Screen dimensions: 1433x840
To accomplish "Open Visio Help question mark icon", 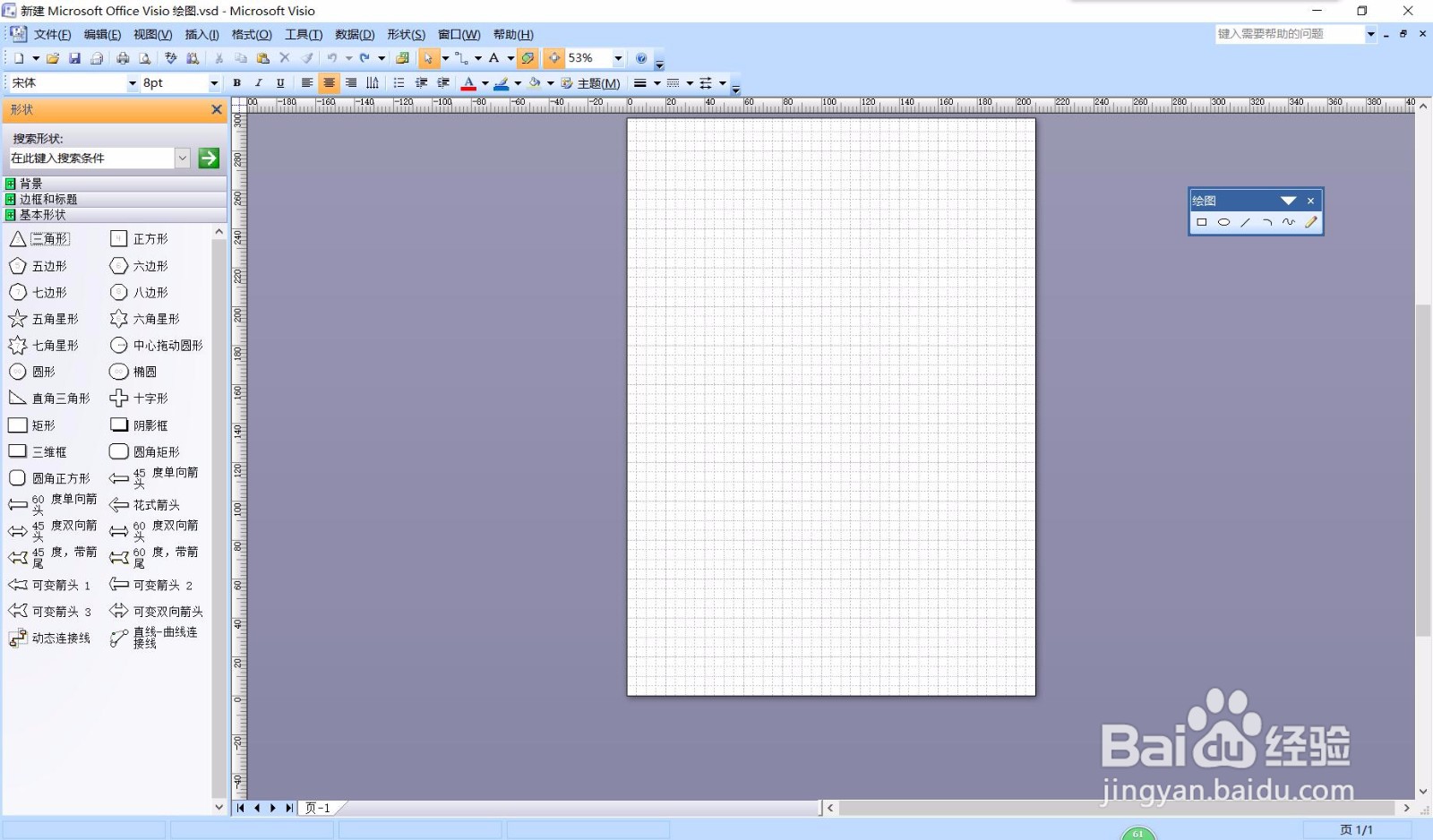I will 641,58.
